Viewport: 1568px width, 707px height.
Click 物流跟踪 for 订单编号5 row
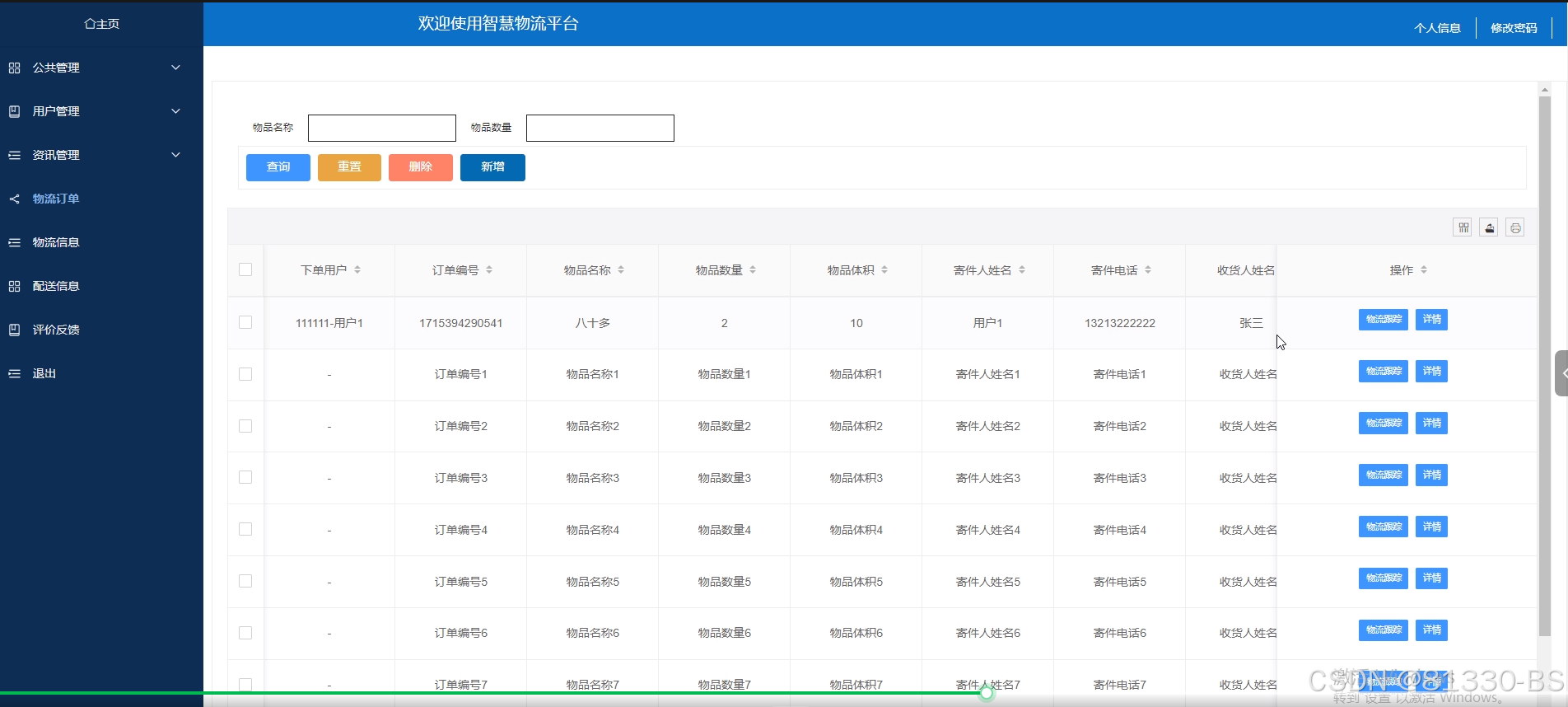[x=1384, y=578]
